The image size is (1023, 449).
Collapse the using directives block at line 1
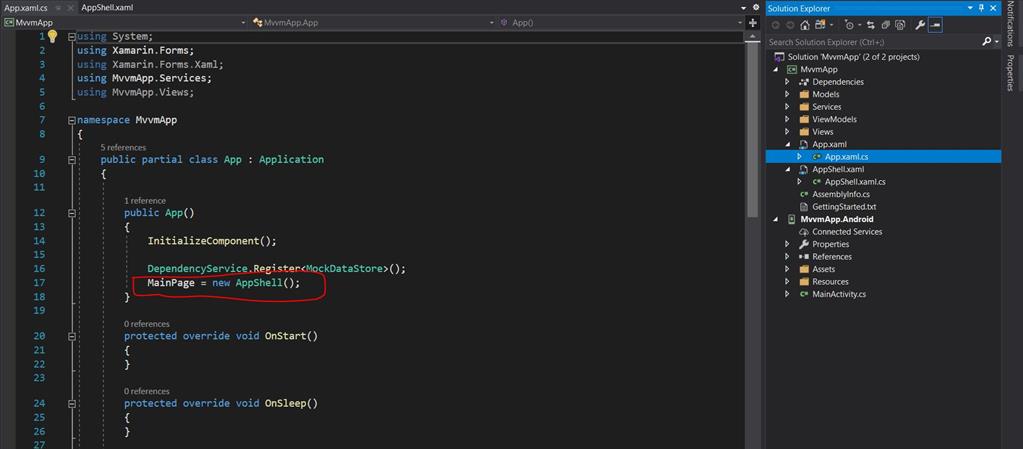[72, 37]
